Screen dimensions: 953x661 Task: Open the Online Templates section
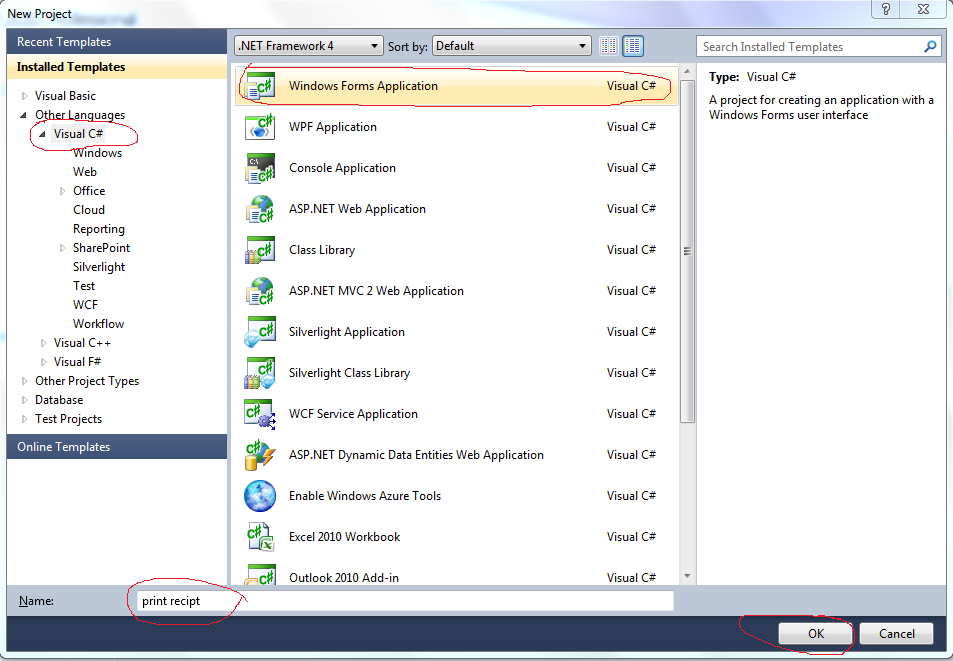click(117, 447)
